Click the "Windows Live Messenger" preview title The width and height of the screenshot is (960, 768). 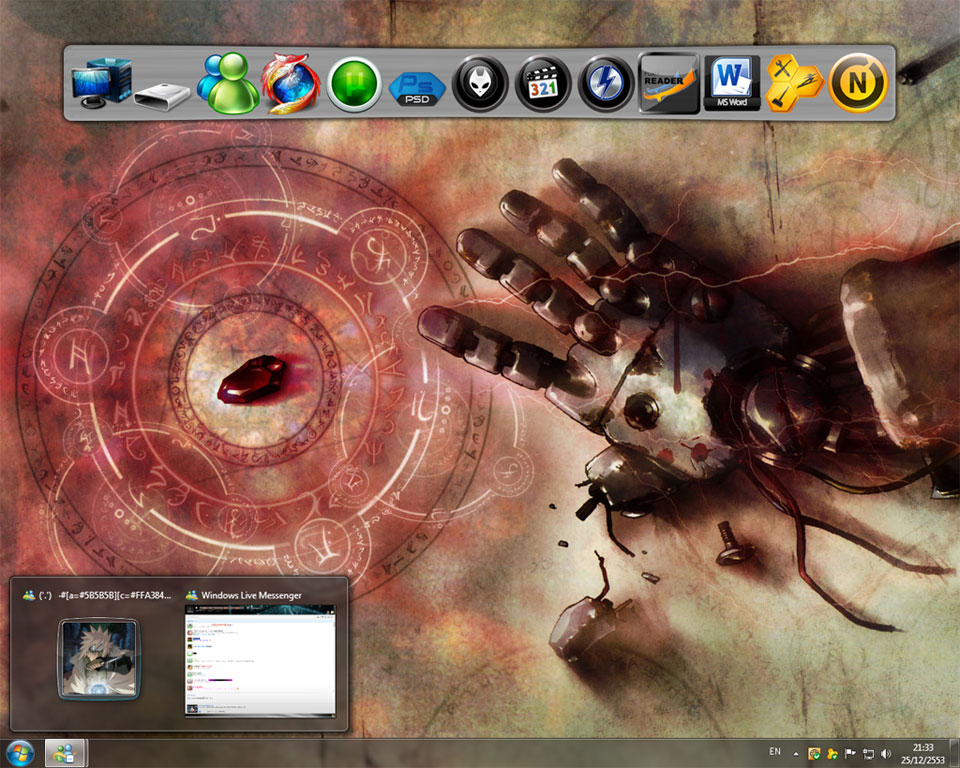point(252,595)
